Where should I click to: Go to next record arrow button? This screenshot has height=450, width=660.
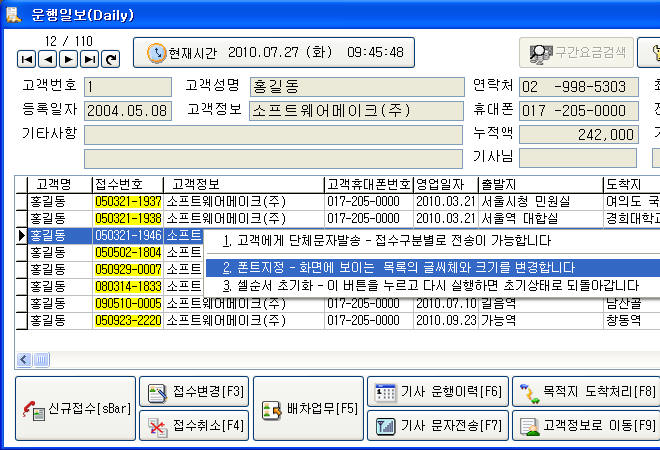pyautogui.click(x=69, y=59)
